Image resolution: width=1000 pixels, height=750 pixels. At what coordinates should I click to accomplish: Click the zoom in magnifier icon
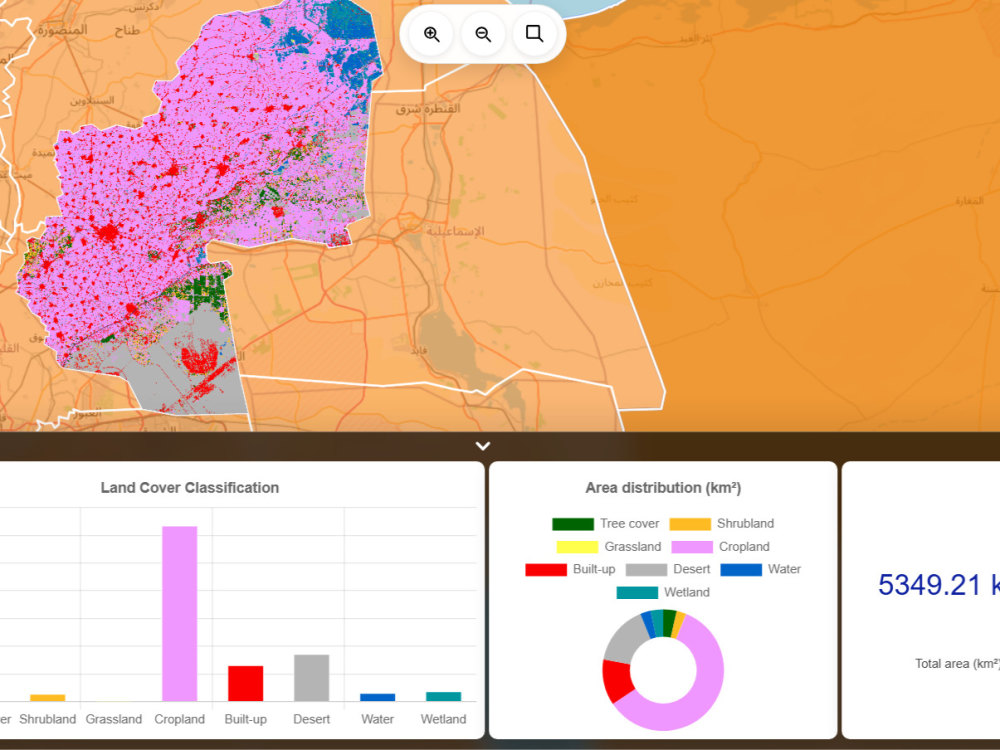[x=432, y=34]
